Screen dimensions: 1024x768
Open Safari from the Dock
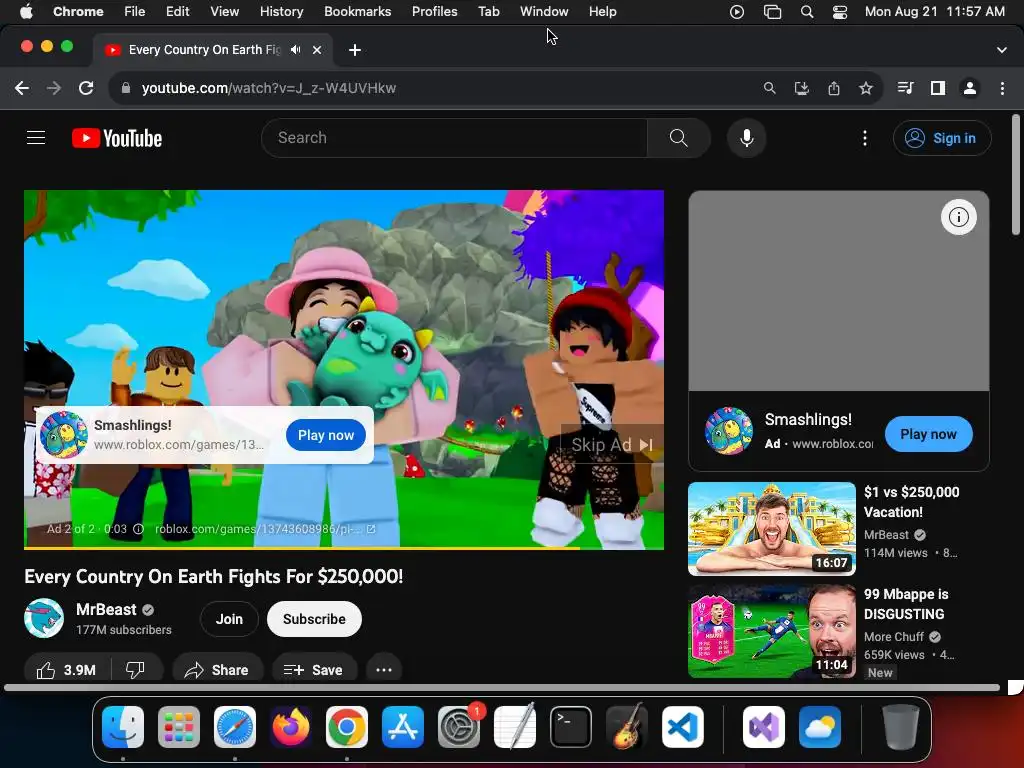pyautogui.click(x=234, y=727)
